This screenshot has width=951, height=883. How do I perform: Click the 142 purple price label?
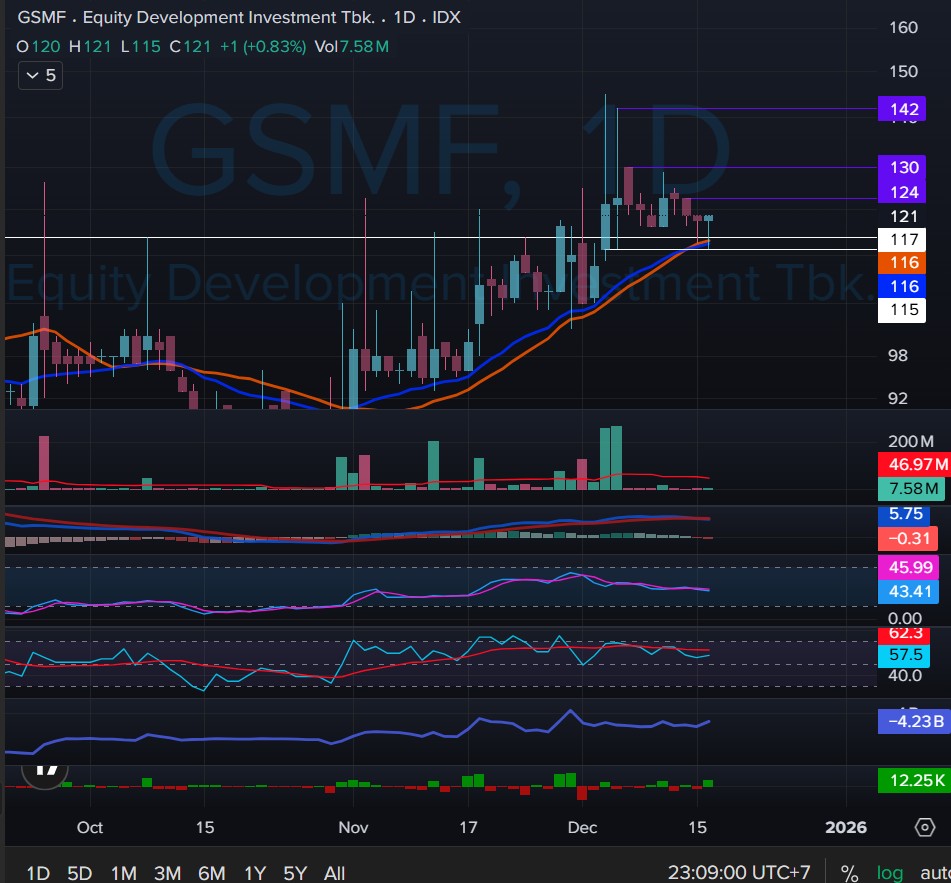click(902, 109)
